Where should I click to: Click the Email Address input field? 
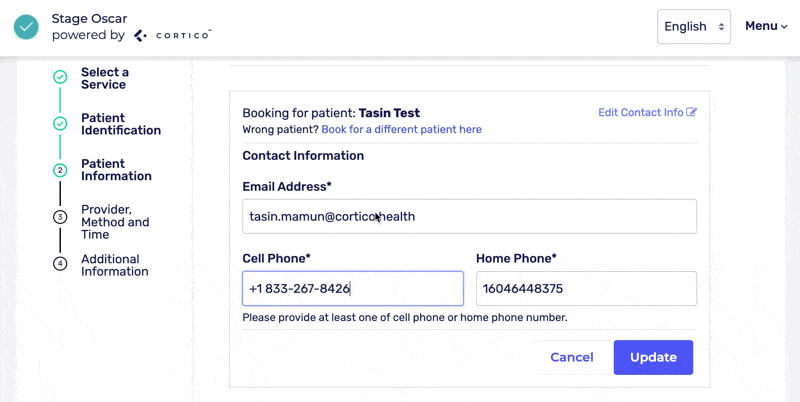coord(469,216)
